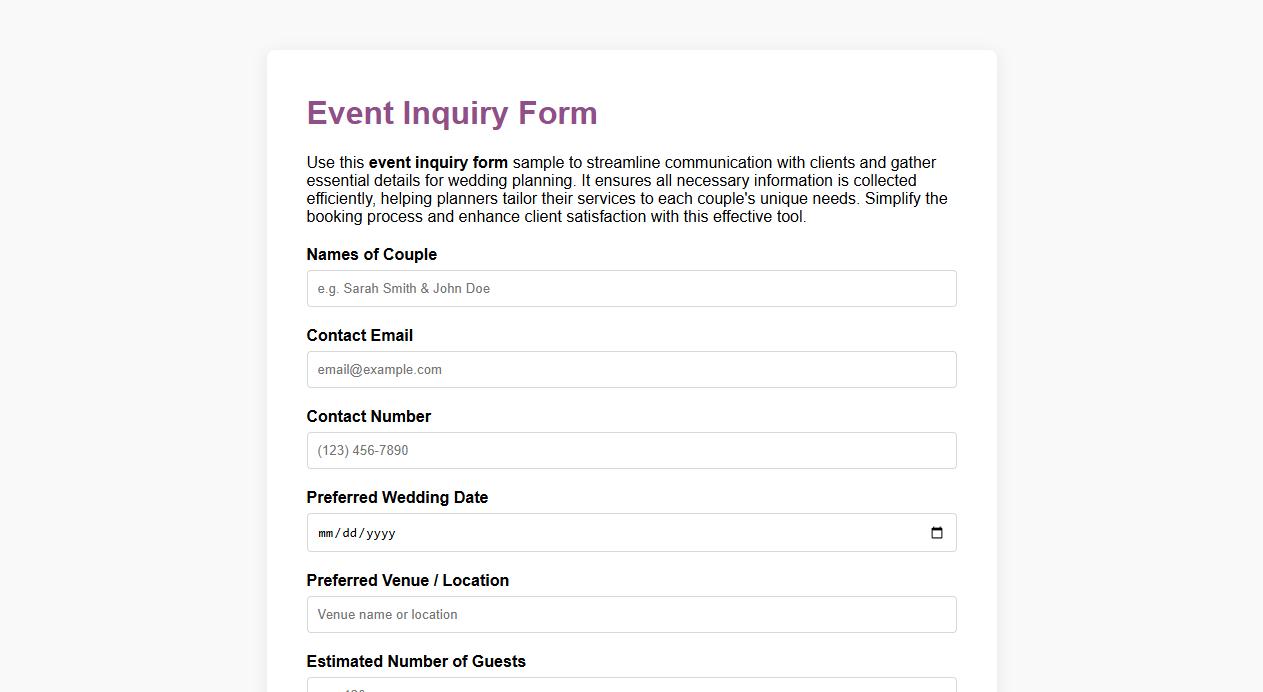The width and height of the screenshot is (1263, 692).
Task: Click the year segment of the date field
Action: pos(381,533)
